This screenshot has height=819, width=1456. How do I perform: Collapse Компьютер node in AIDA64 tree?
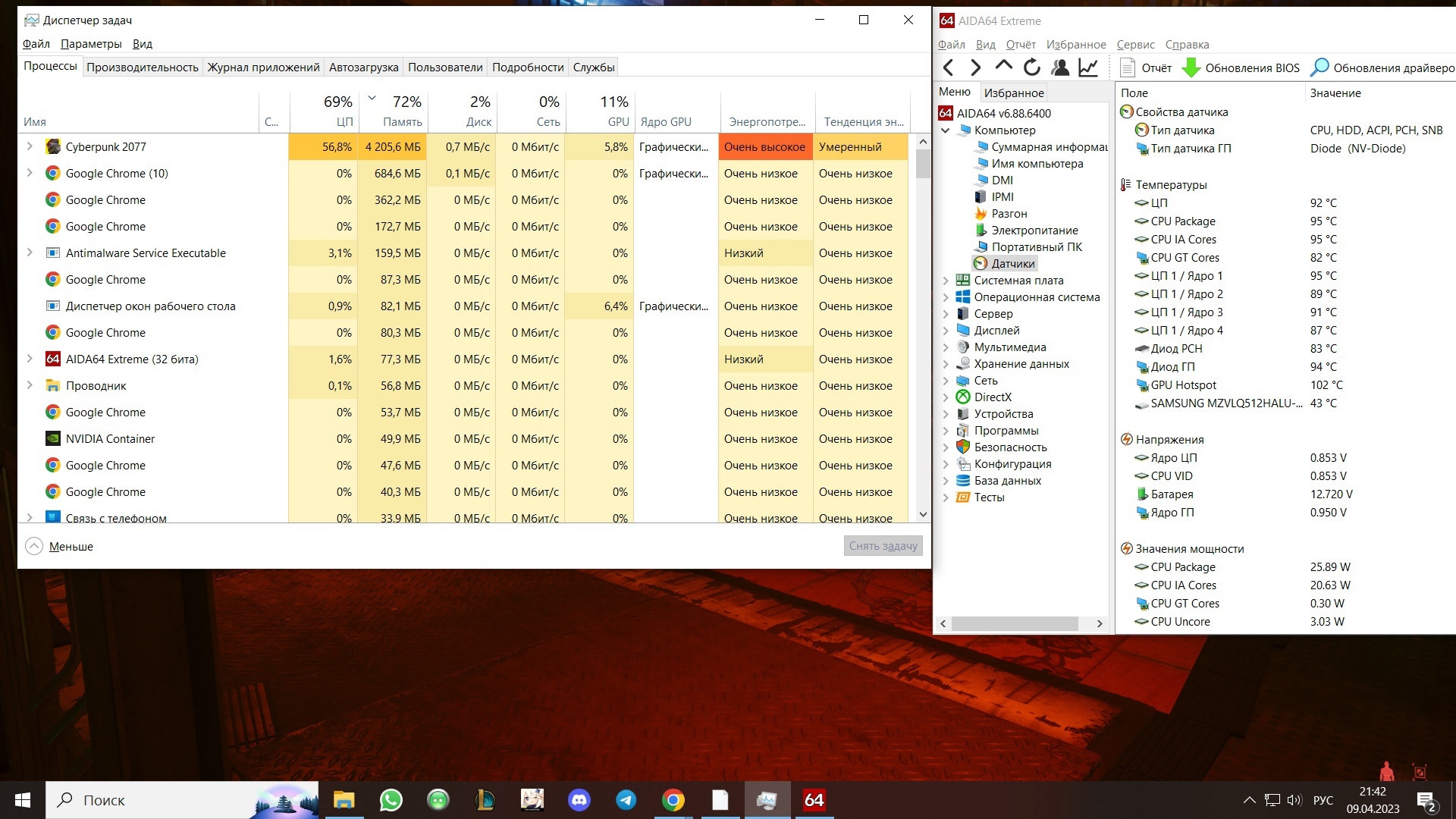(946, 130)
